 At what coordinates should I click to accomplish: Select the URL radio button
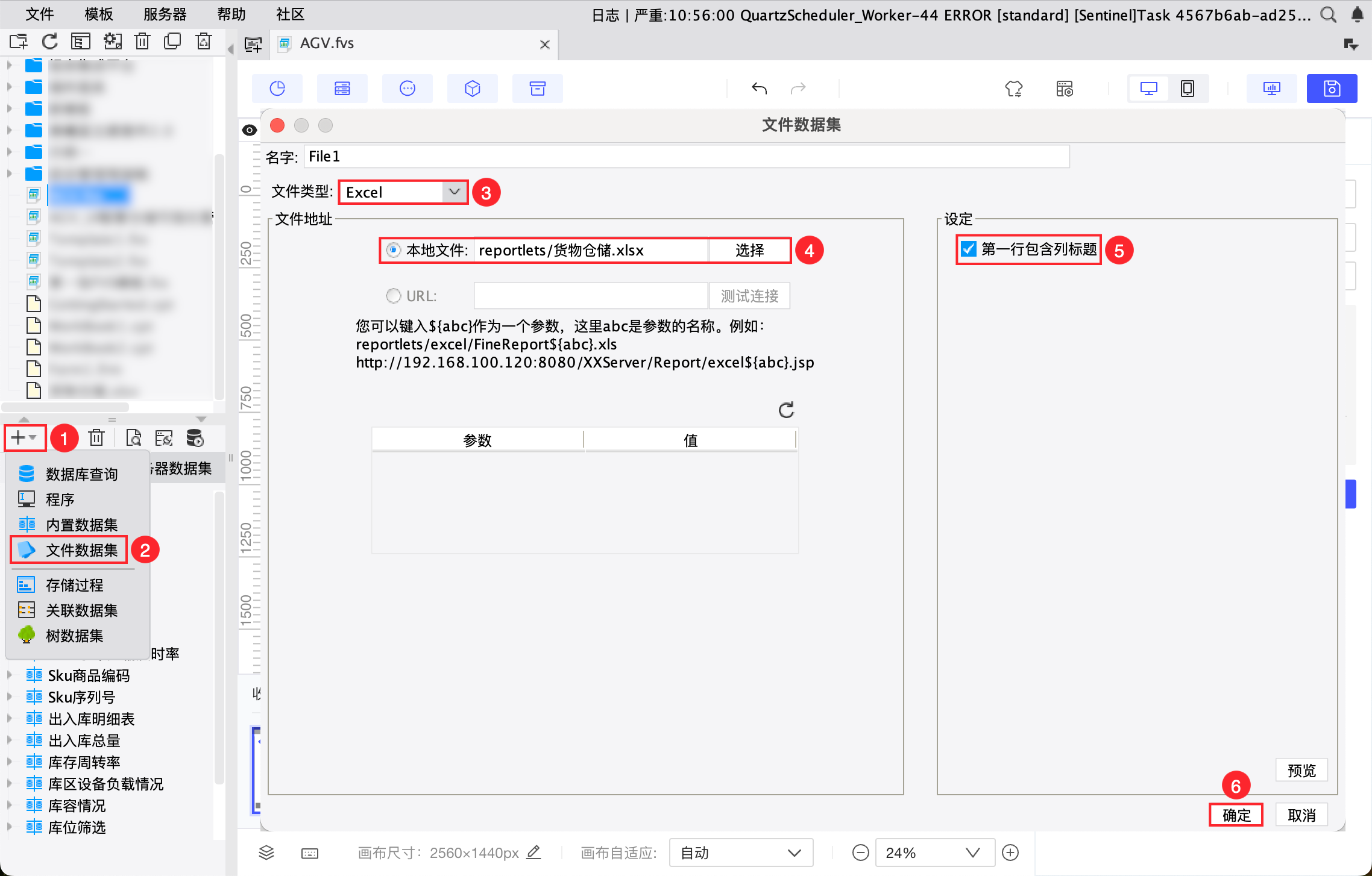tap(393, 296)
